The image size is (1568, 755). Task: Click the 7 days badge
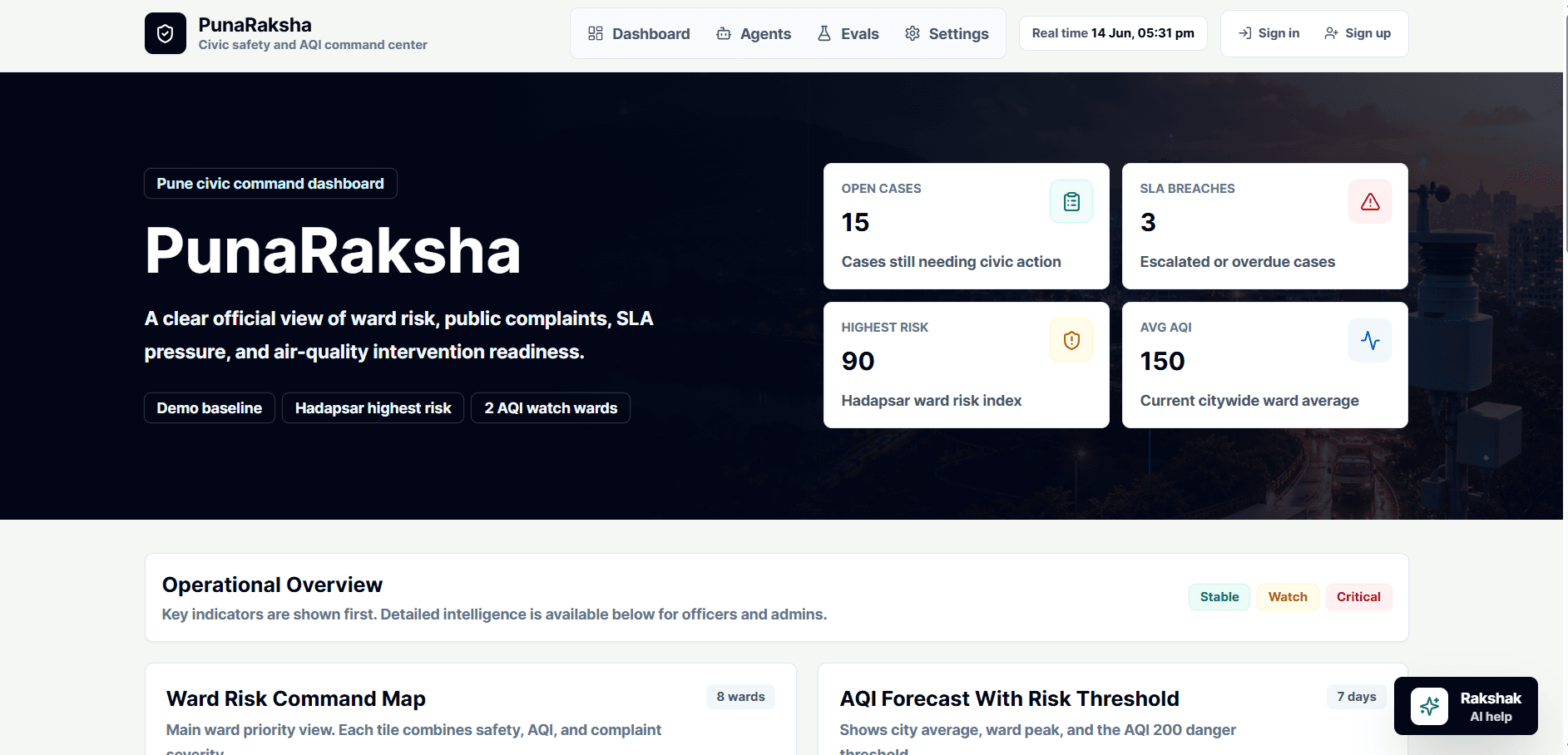(x=1356, y=697)
